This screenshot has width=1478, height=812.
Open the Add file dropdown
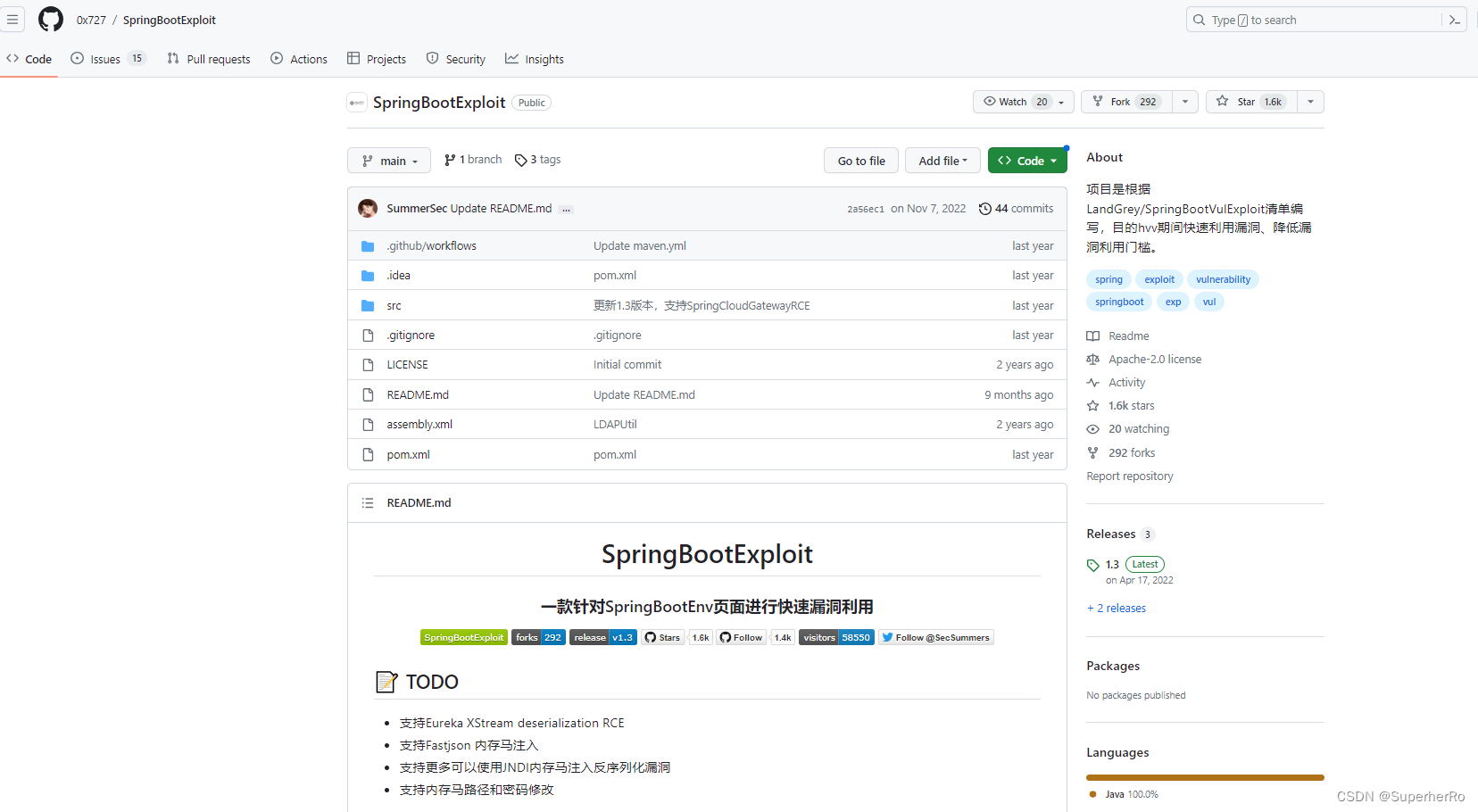click(x=942, y=160)
